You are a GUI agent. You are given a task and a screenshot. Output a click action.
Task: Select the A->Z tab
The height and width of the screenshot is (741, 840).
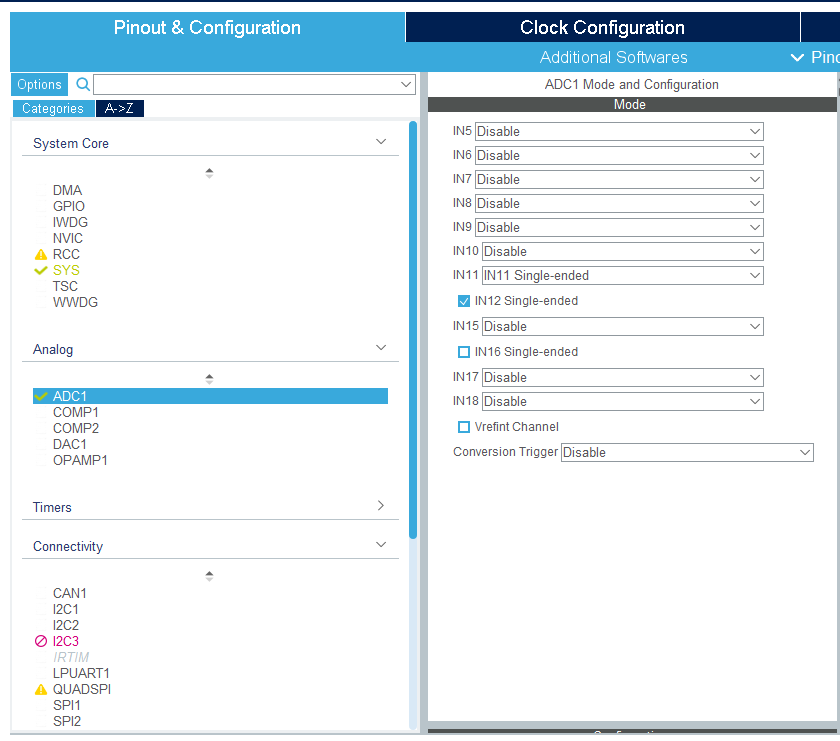tap(119, 109)
